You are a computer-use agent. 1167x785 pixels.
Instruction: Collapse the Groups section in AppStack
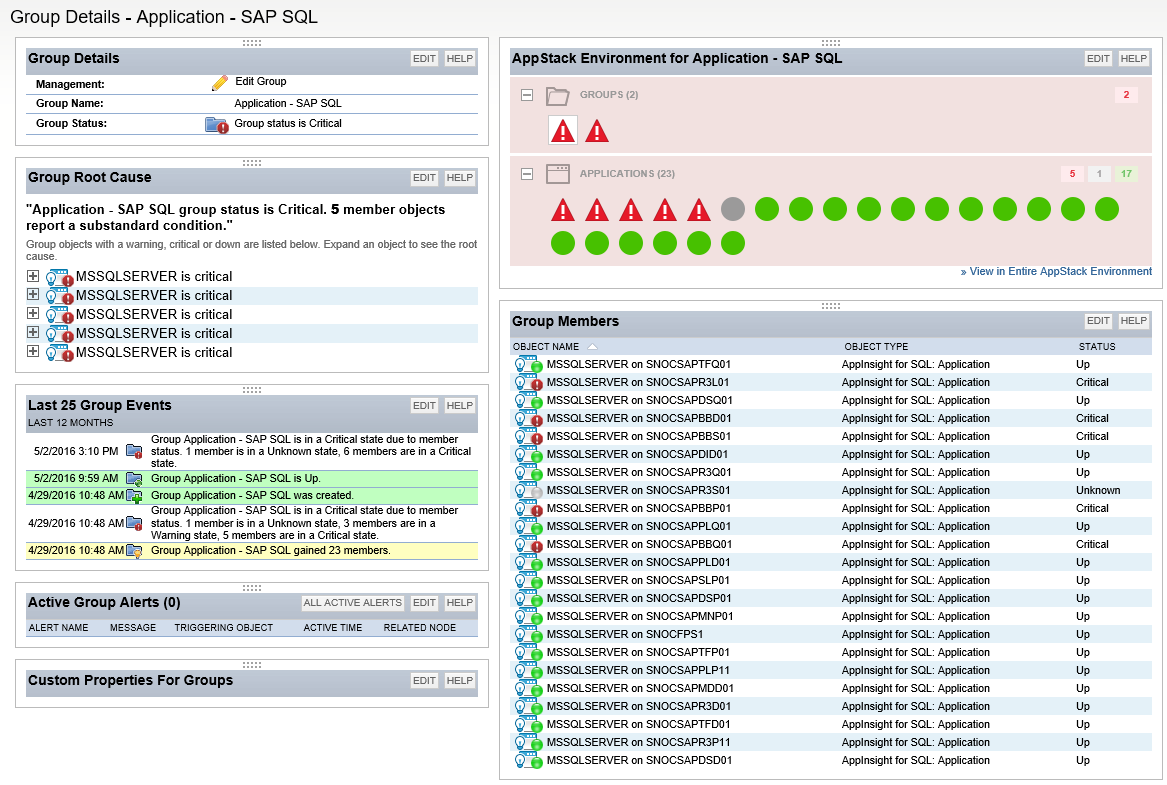pos(526,95)
